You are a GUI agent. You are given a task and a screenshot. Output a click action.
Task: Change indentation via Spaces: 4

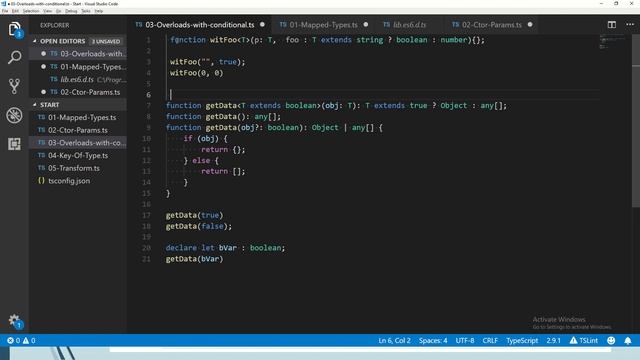[433, 340]
